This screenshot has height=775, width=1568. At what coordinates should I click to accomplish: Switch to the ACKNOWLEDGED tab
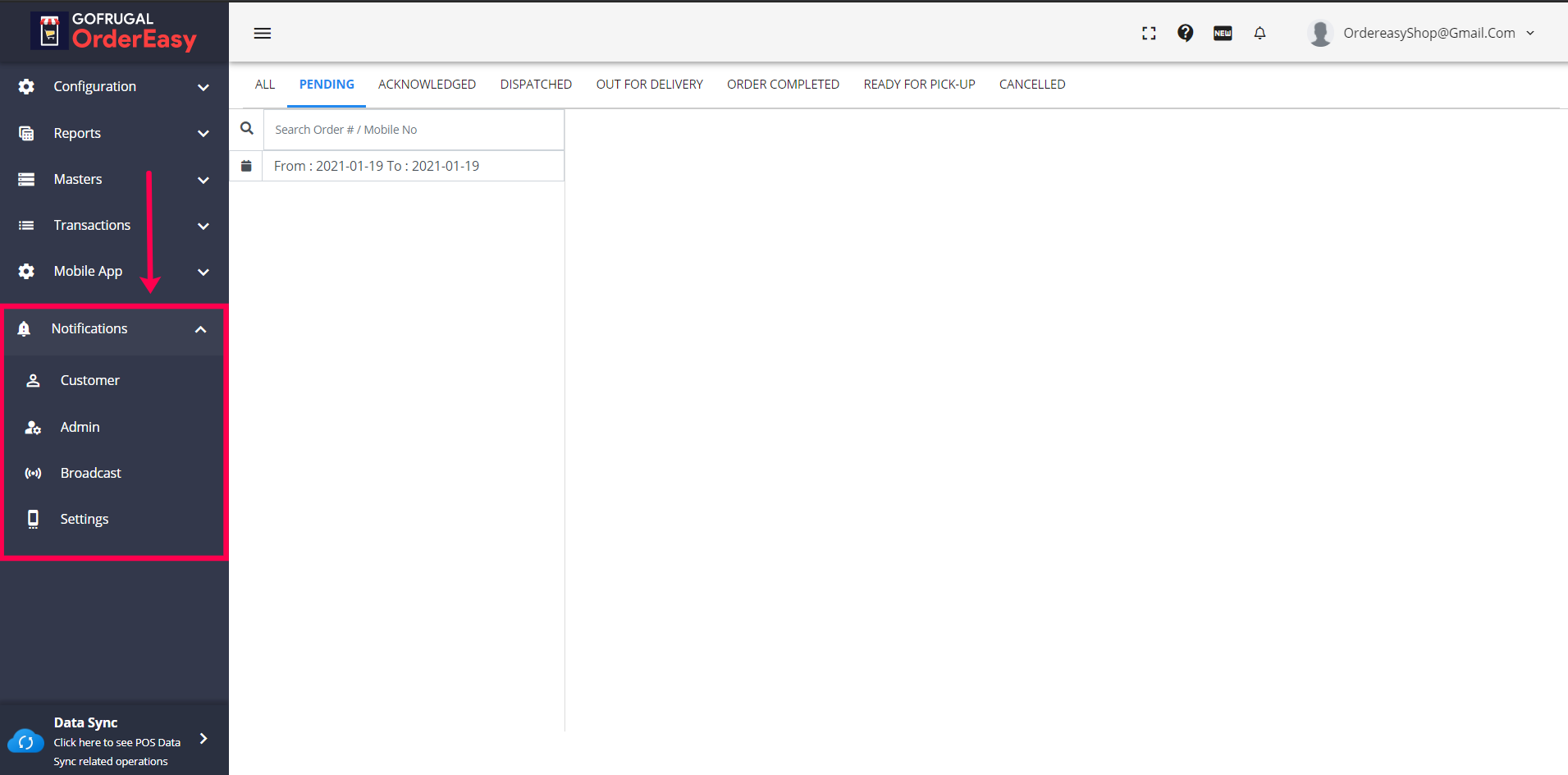coord(427,85)
